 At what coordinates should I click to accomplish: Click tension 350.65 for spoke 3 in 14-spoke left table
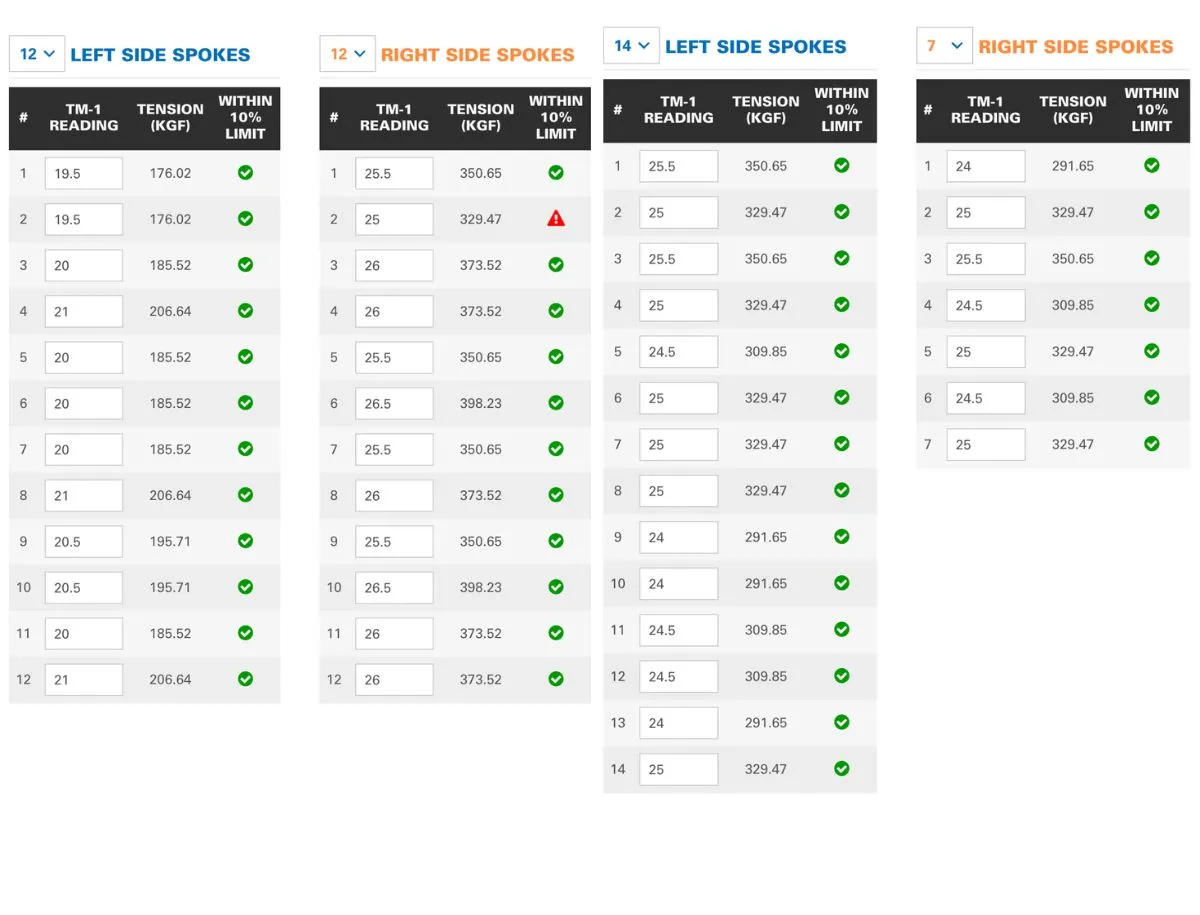766,259
